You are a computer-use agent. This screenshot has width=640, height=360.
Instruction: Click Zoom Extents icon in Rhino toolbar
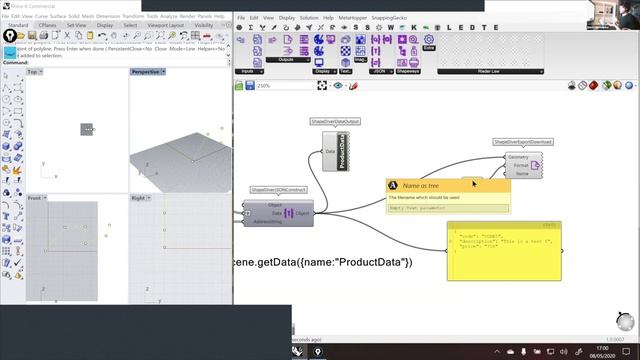tap(160, 36)
